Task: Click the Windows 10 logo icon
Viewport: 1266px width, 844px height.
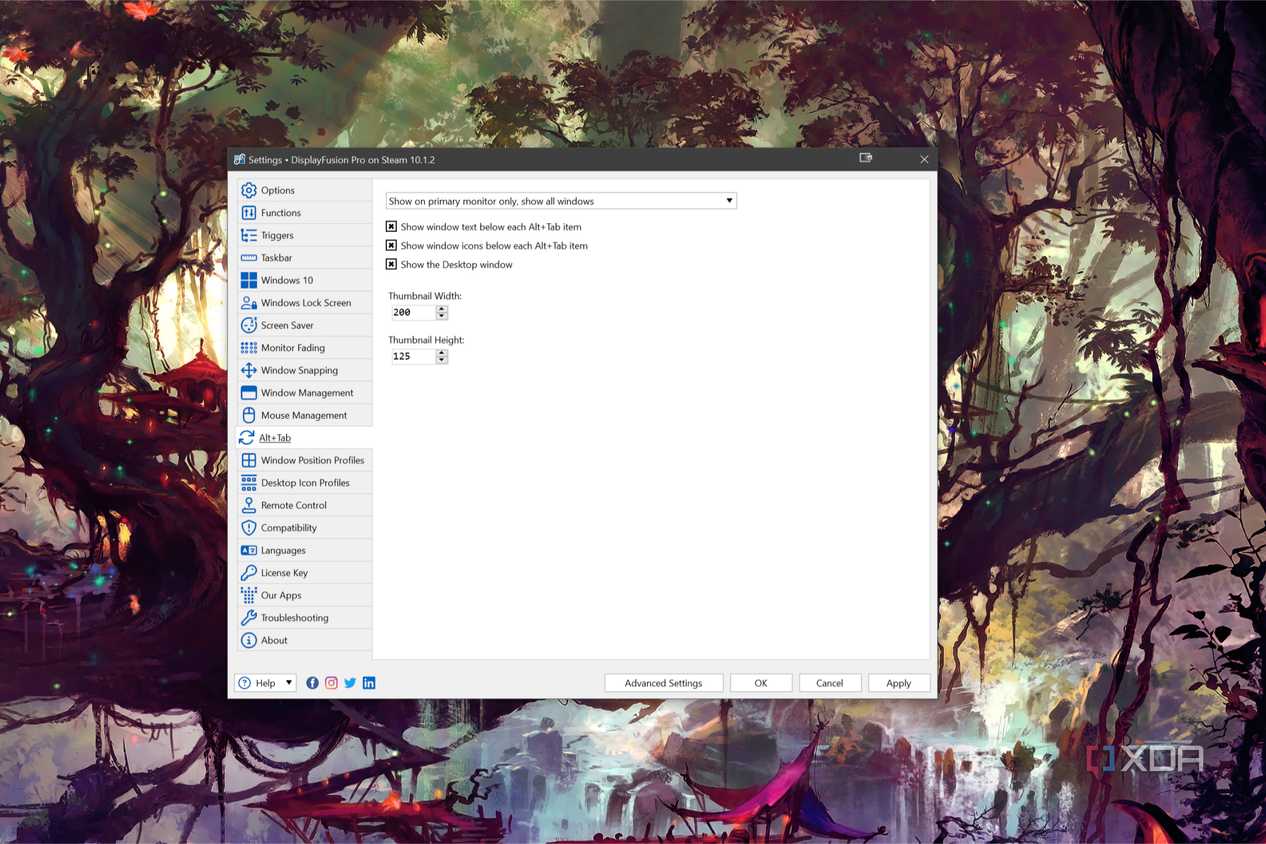Action: (x=249, y=280)
